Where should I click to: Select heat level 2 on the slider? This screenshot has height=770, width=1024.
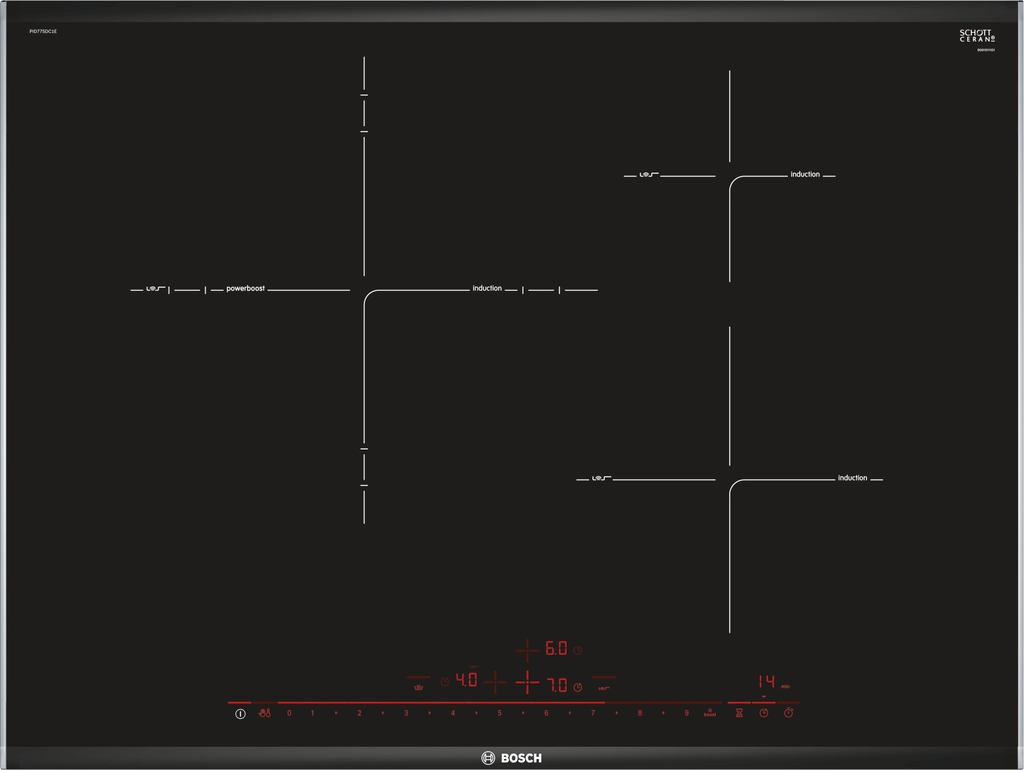(x=359, y=713)
